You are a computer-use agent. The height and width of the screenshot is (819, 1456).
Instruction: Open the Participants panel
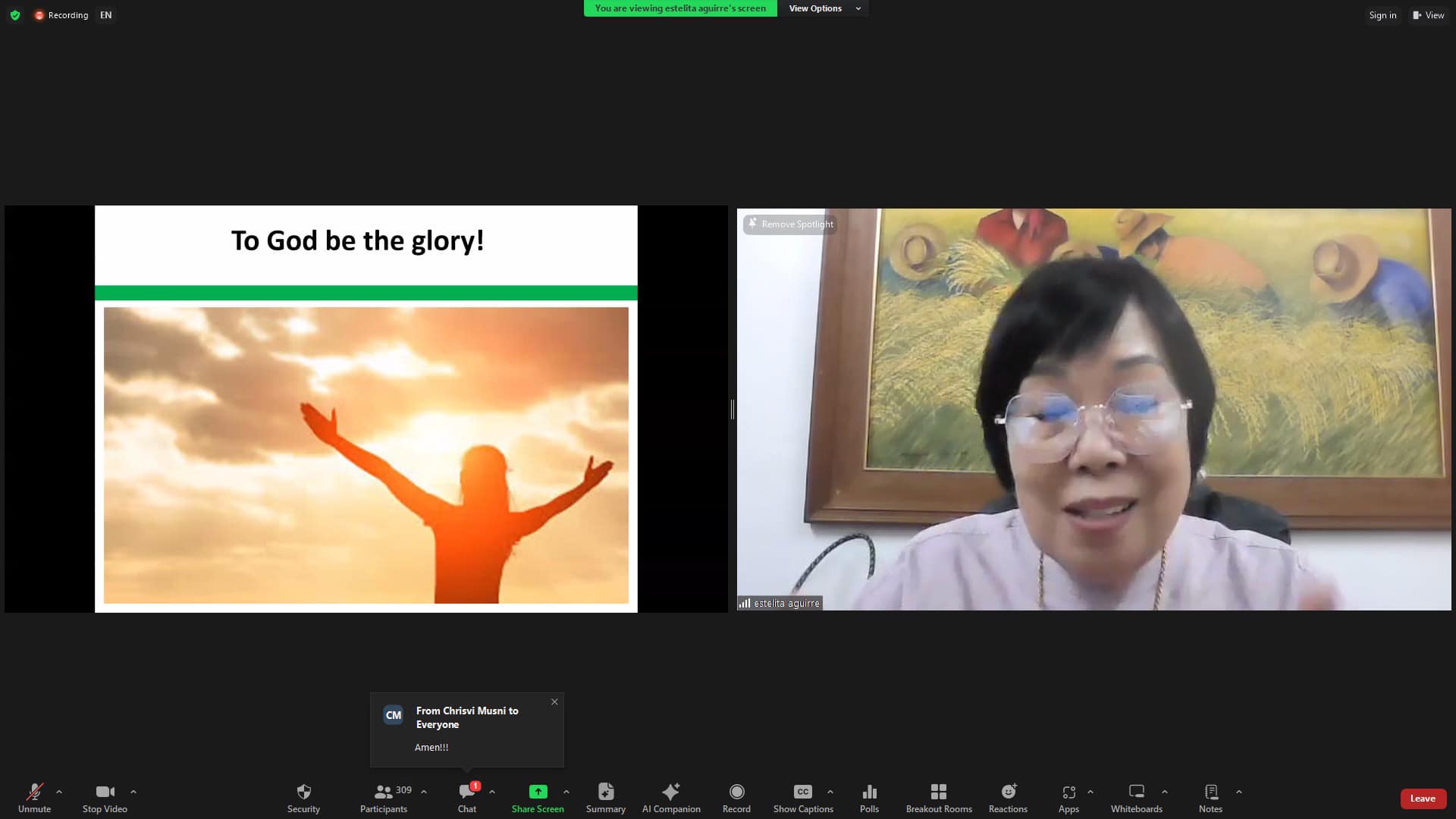point(384,798)
